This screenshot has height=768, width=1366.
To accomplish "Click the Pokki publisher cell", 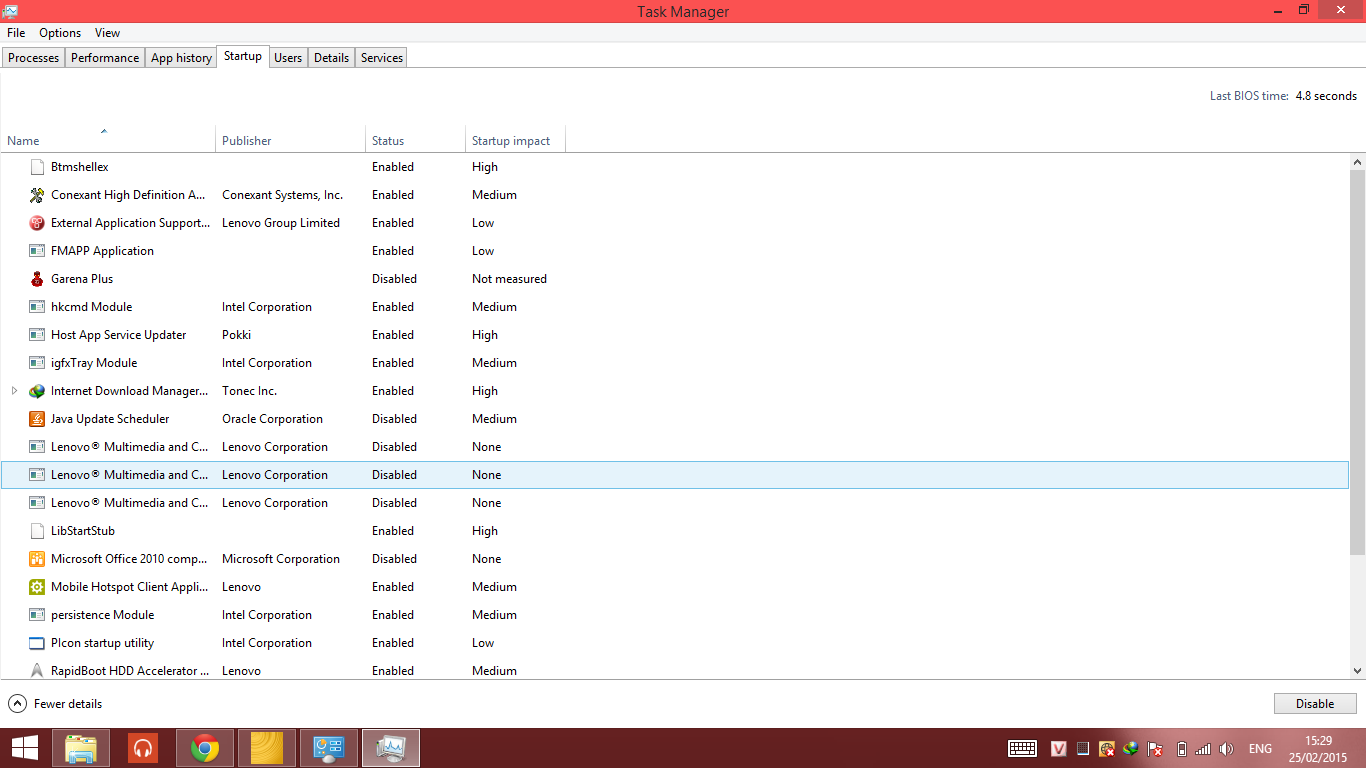I will [236, 335].
